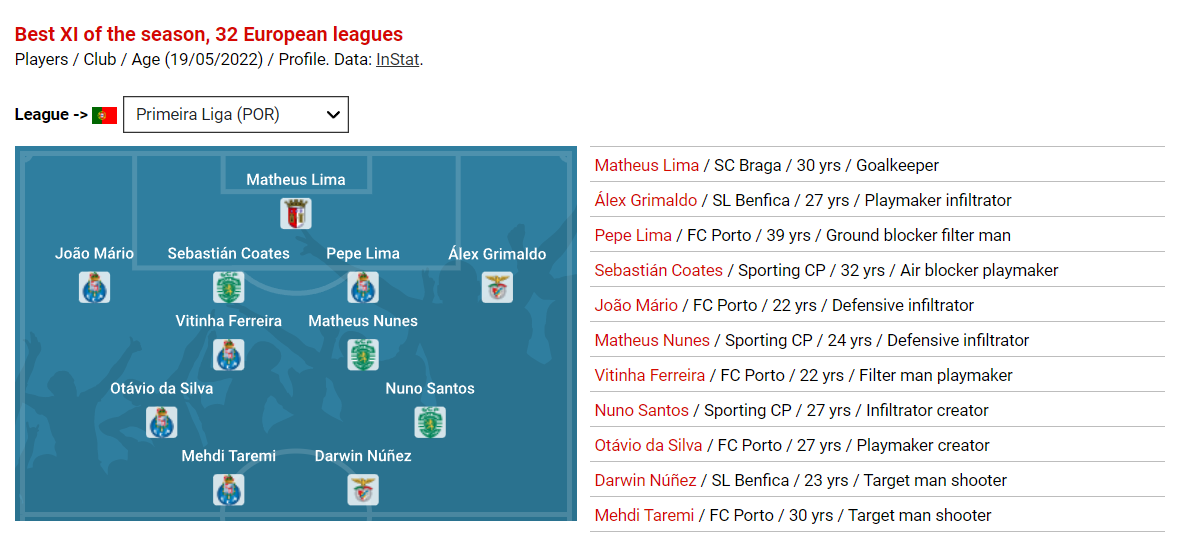Viewport: 1185px width, 549px height.
Task: Open the InStat data source link
Action: point(397,59)
